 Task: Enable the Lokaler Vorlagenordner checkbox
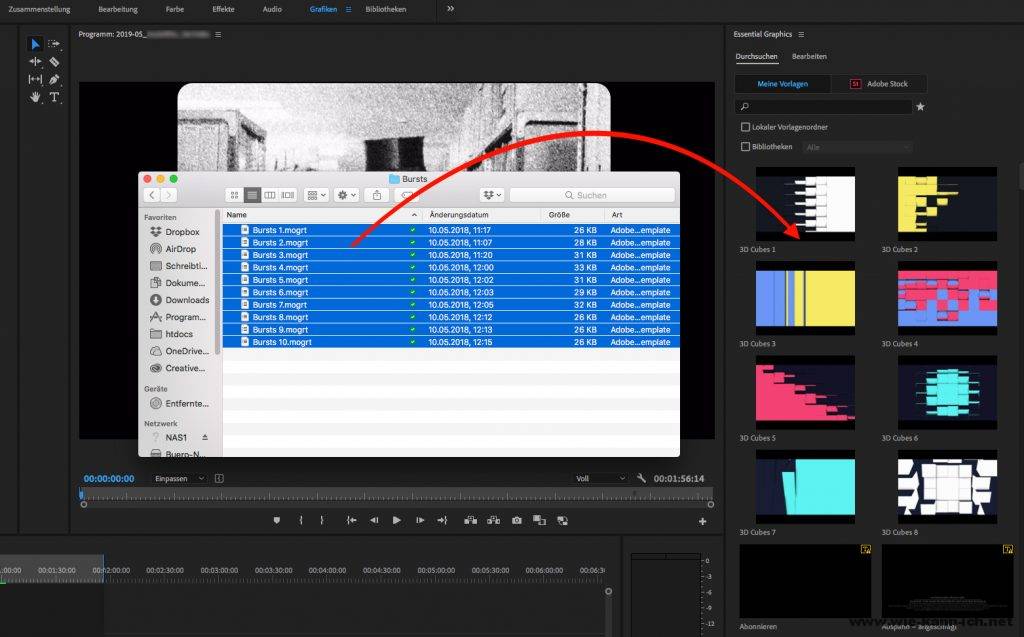point(745,127)
